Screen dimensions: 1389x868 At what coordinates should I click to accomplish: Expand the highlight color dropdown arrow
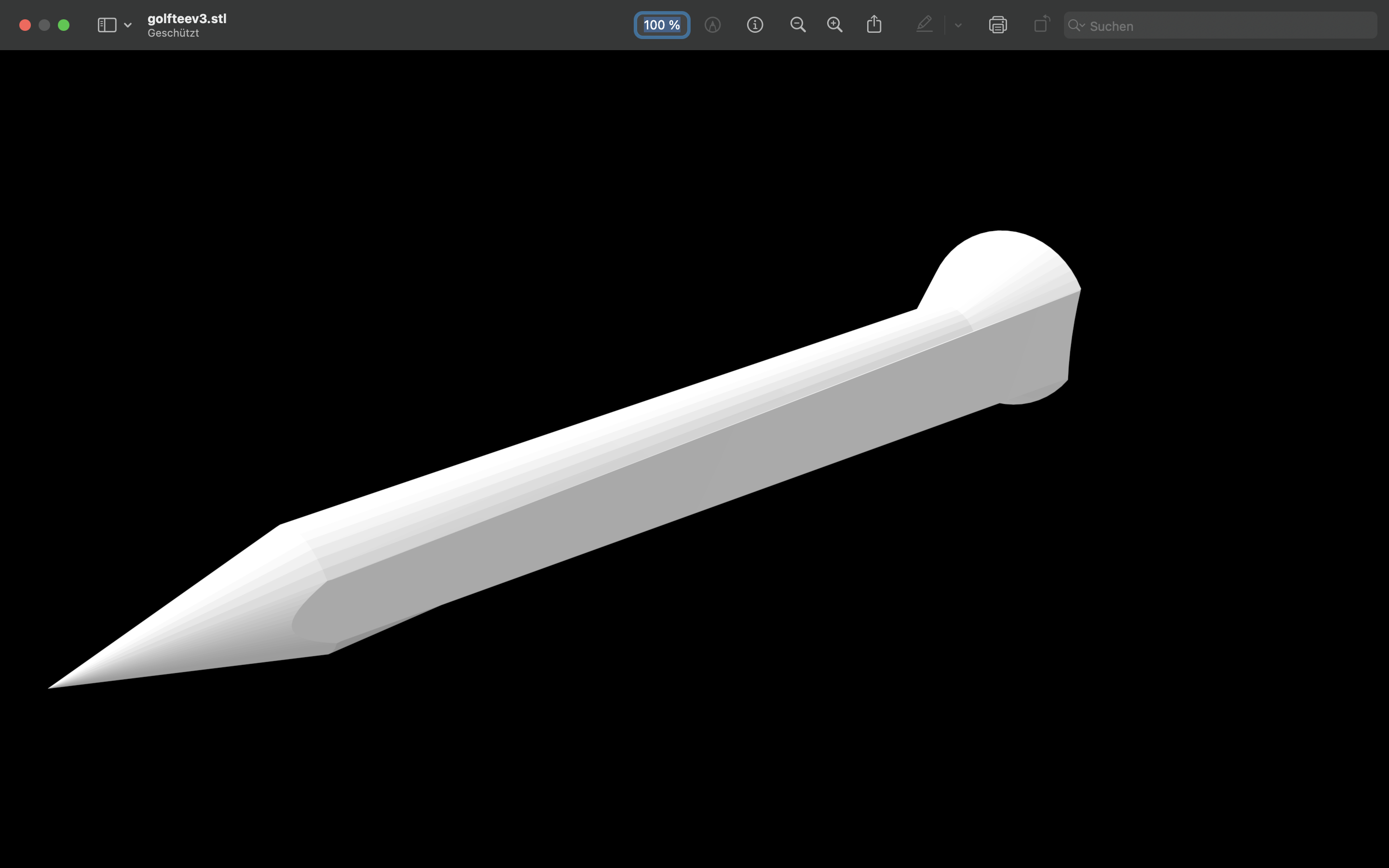click(958, 25)
